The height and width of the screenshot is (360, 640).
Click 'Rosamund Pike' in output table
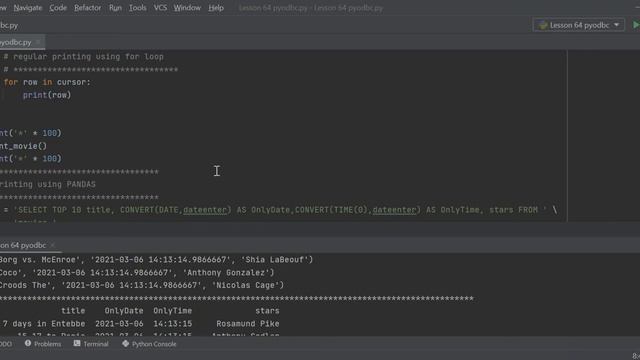point(248,324)
